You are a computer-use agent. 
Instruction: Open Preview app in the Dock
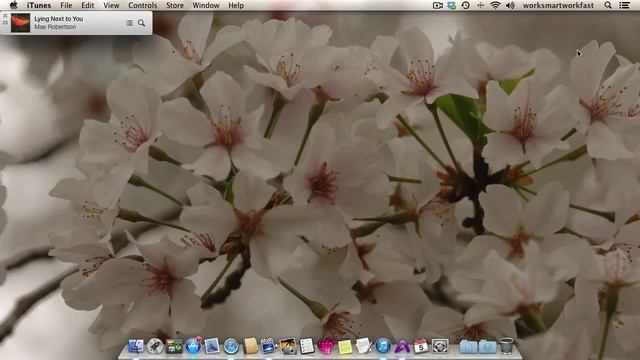click(x=212, y=346)
